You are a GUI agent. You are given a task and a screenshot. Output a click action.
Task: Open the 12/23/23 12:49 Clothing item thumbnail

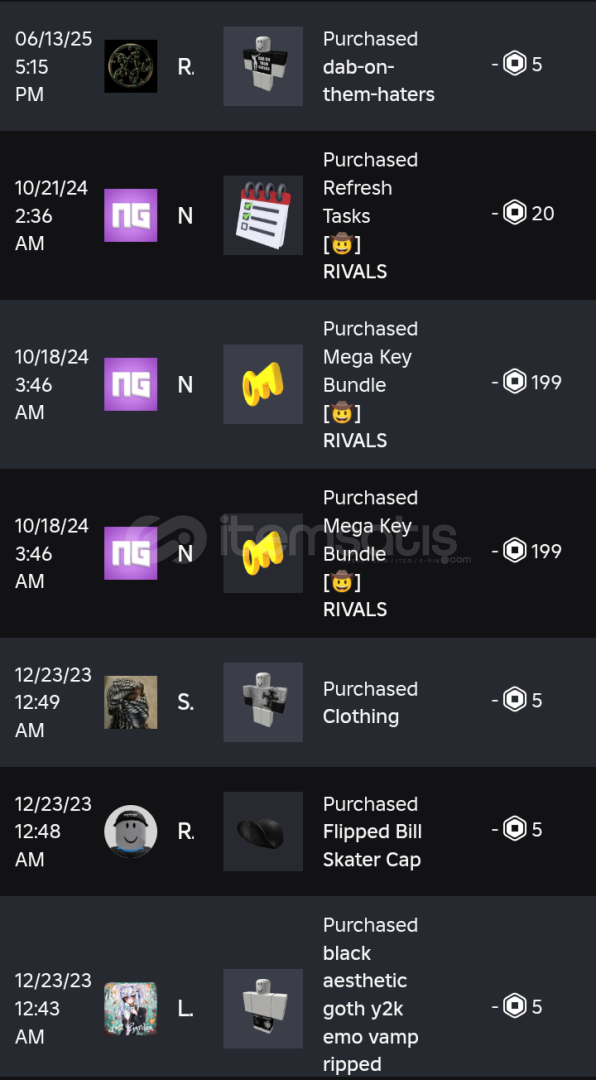(263, 702)
